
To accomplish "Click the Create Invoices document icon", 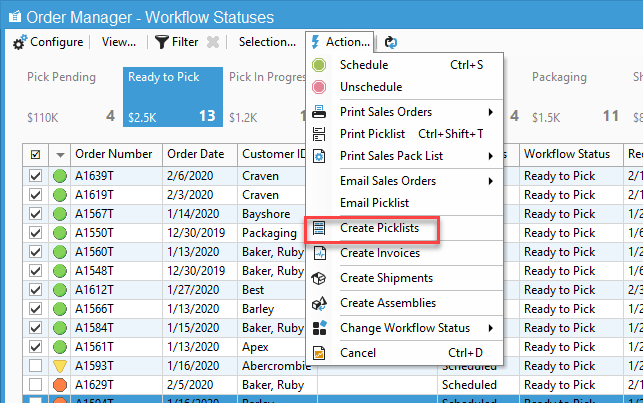I will coord(319,253).
